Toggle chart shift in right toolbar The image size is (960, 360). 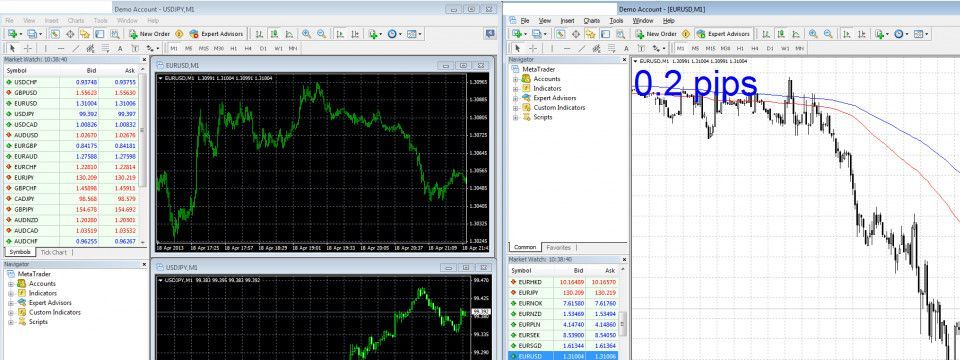[863, 34]
